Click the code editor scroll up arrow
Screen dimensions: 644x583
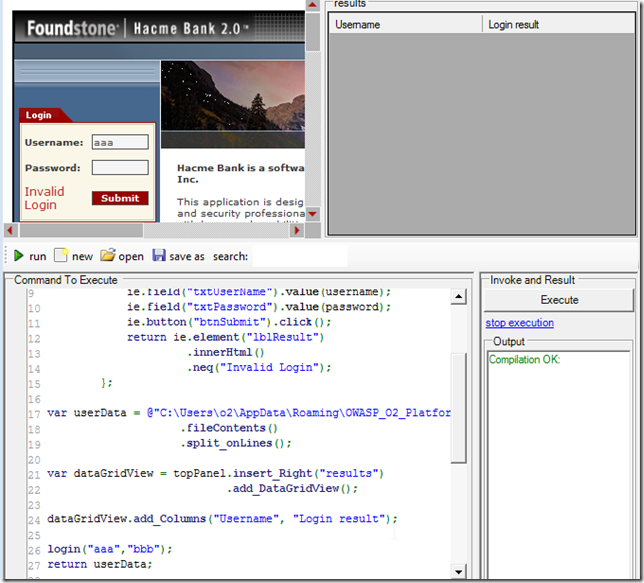[459, 297]
